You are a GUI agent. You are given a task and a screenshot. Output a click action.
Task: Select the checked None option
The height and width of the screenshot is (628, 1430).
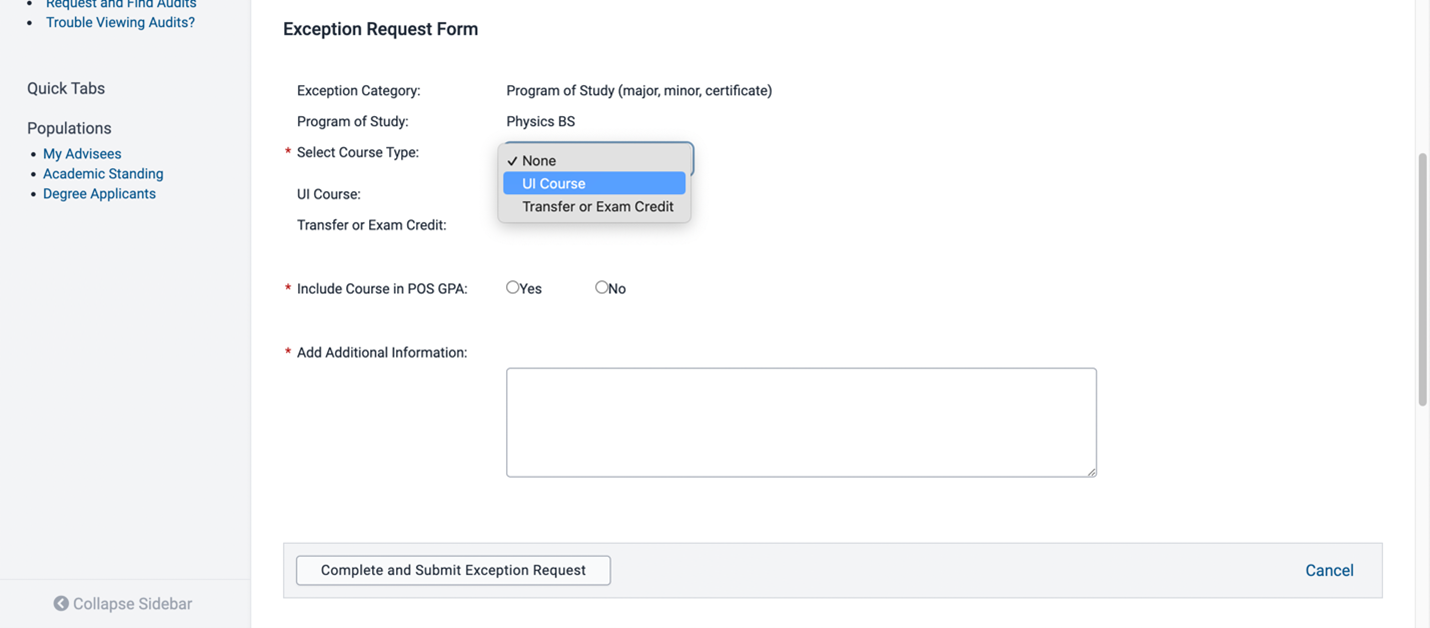(x=539, y=160)
